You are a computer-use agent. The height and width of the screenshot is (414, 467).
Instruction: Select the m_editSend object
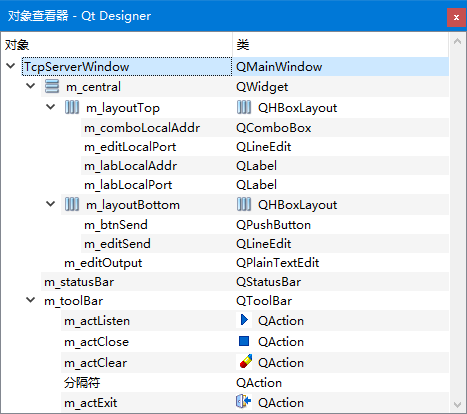click(x=117, y=244)
